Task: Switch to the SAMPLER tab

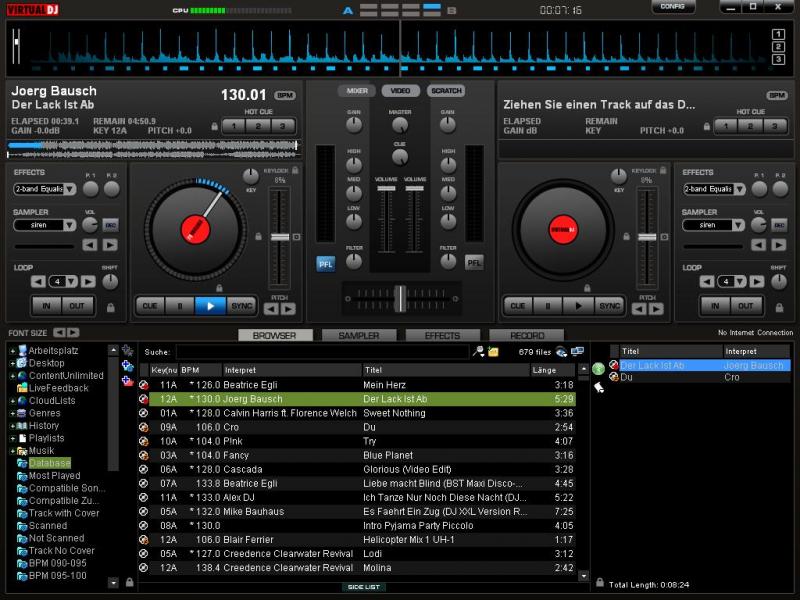Action: [358, 336]
